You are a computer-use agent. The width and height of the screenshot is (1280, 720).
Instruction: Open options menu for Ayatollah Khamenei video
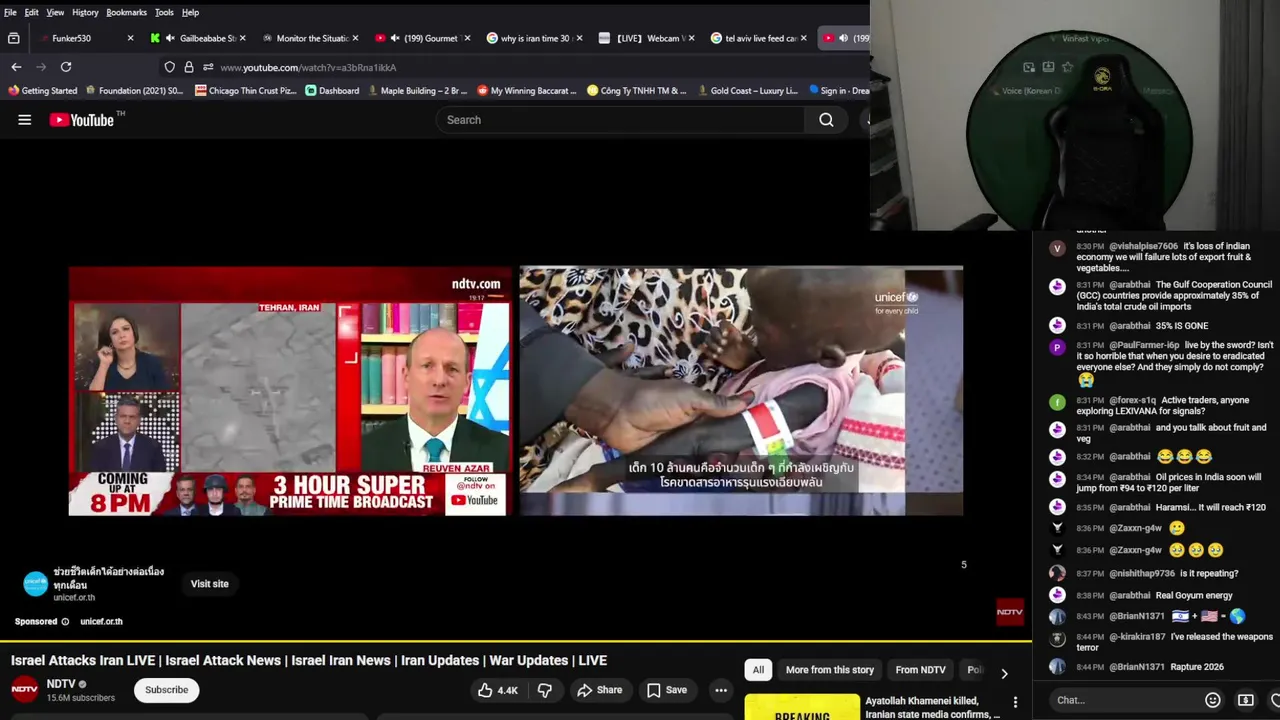point(1015,702)
